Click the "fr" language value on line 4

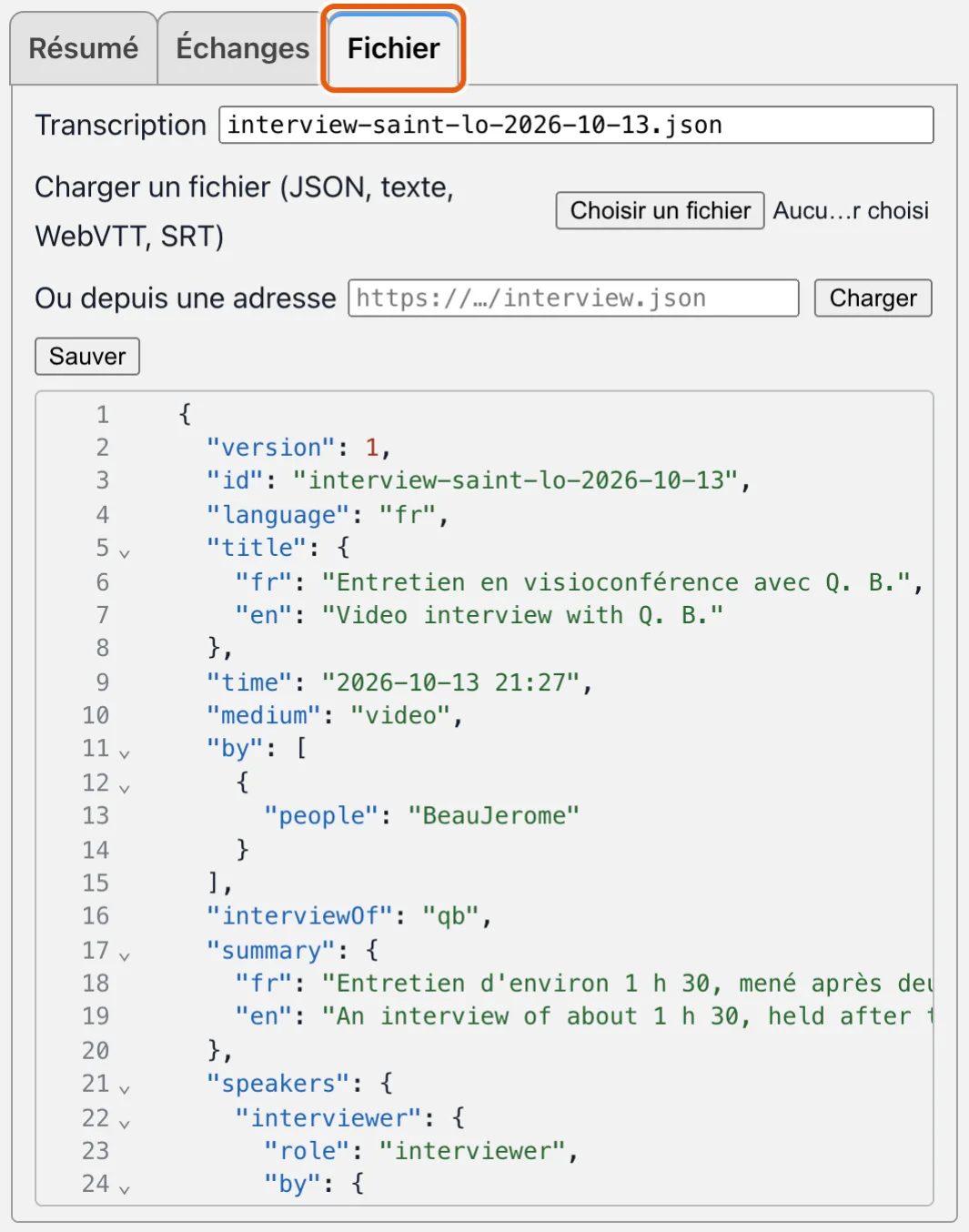click(x=408, y=514)
